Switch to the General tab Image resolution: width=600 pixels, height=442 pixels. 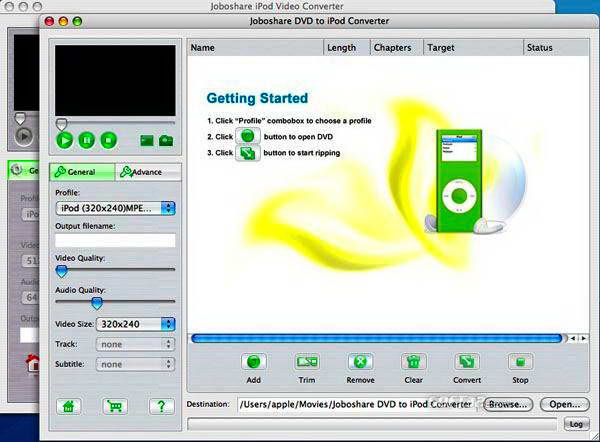[82, 172]
